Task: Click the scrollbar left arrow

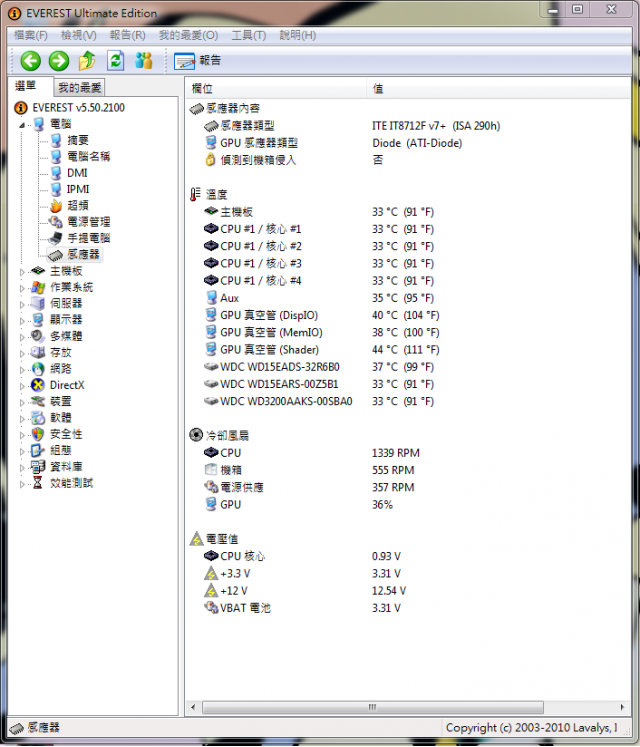Action: (193, 707)
